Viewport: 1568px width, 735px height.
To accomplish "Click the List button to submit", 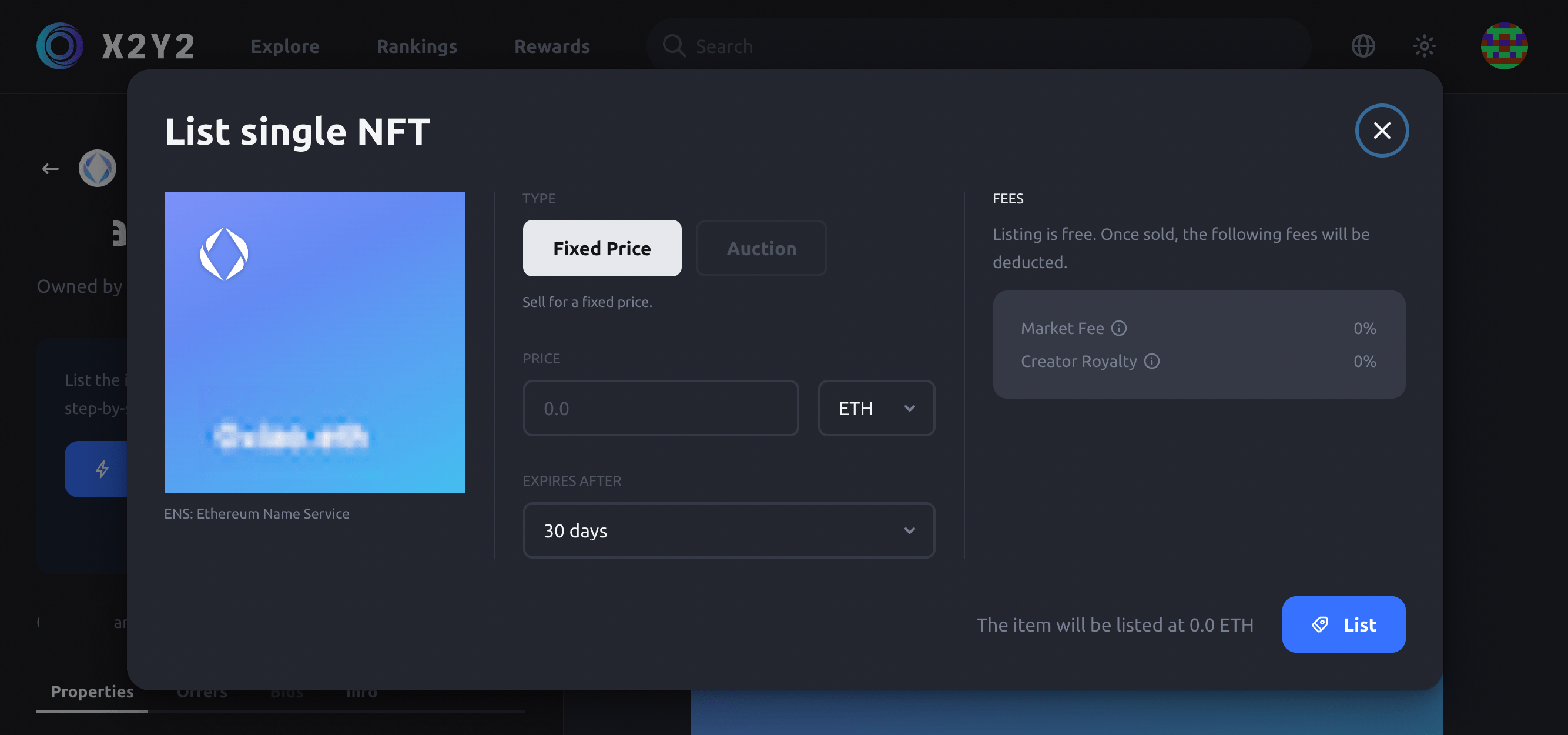I will 1343,623.
